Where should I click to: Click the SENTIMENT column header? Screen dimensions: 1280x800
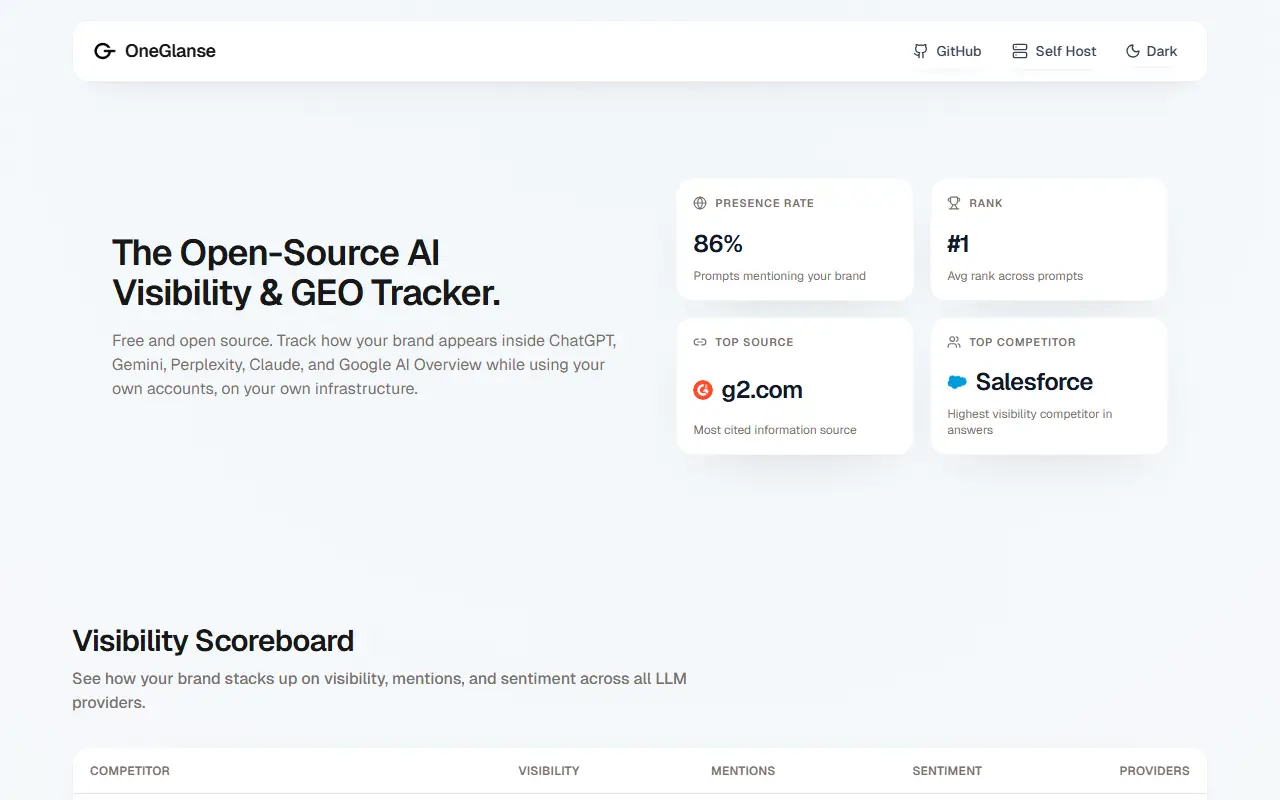coord(947,771)
